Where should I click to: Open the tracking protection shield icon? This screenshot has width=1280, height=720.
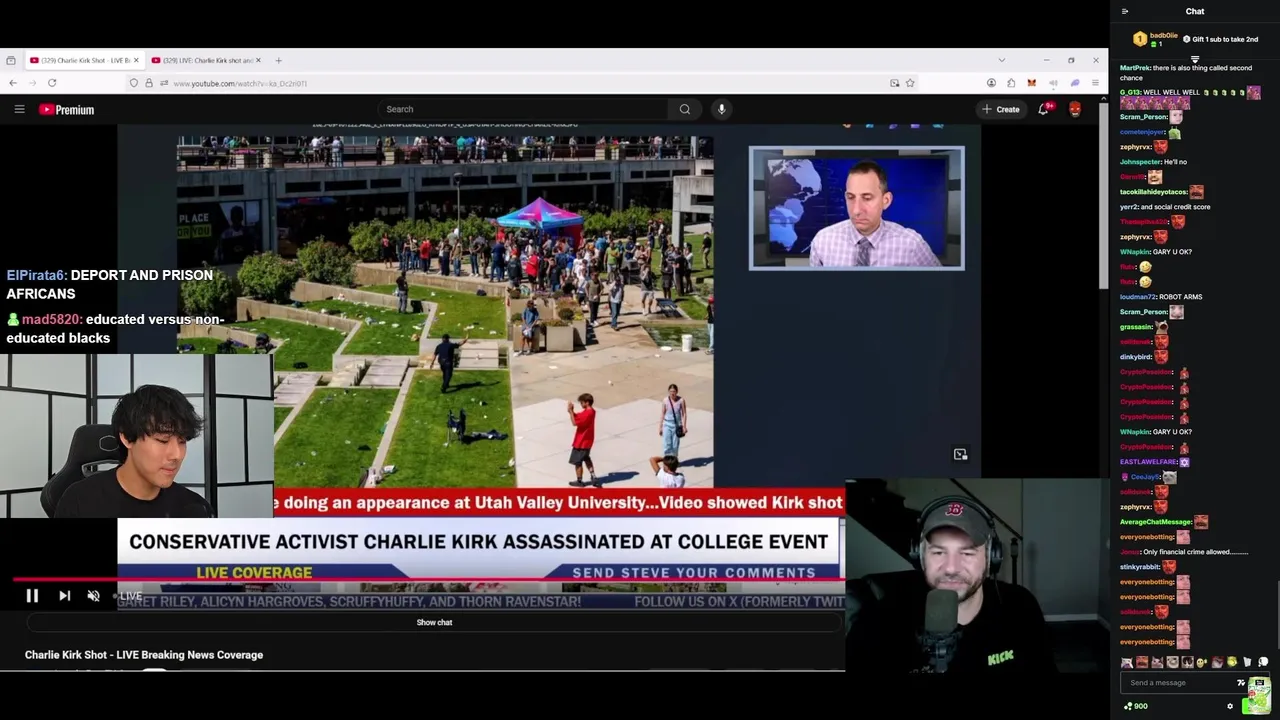click(x=134, y=83)
